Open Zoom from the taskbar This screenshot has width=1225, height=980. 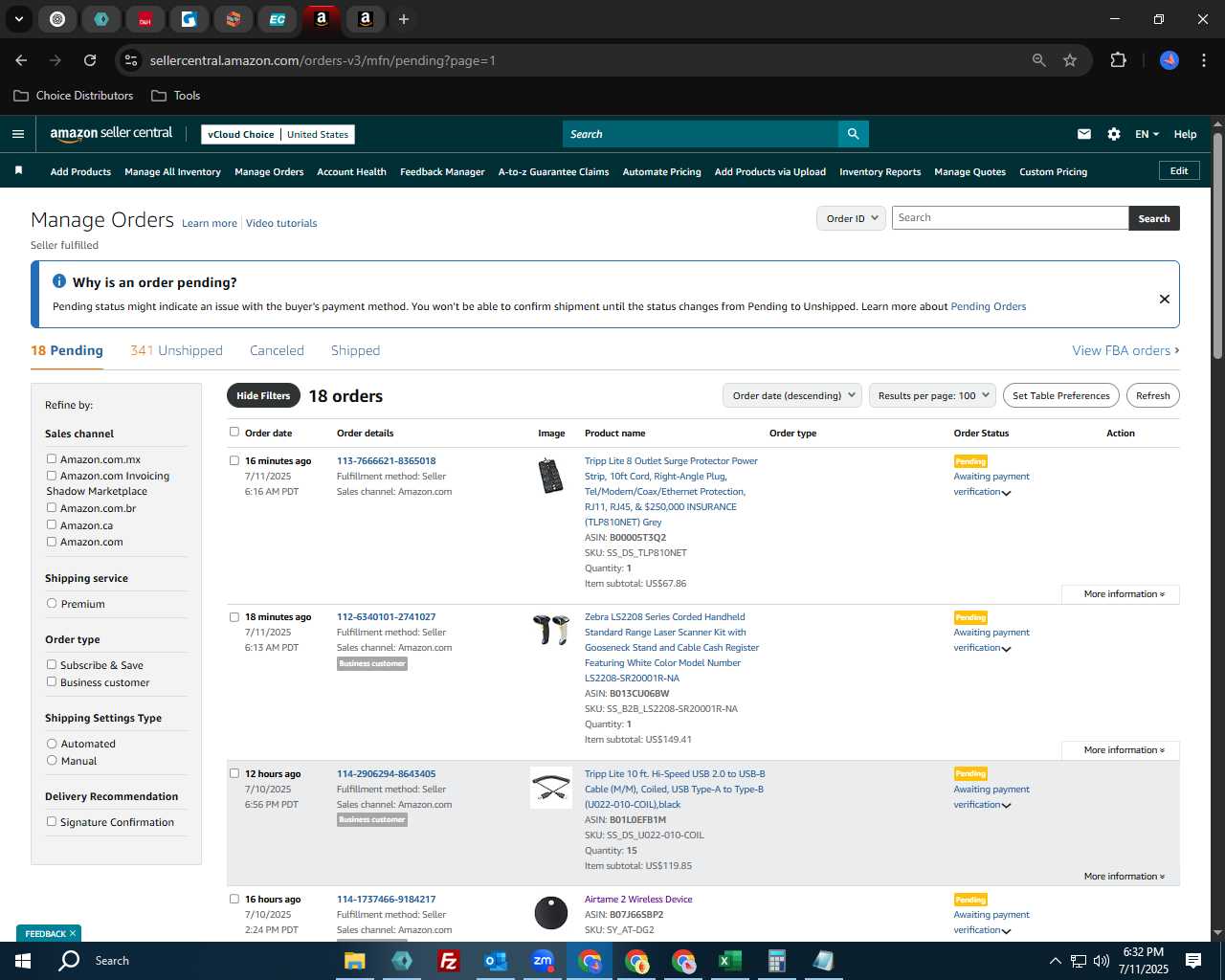coord(543,961)
